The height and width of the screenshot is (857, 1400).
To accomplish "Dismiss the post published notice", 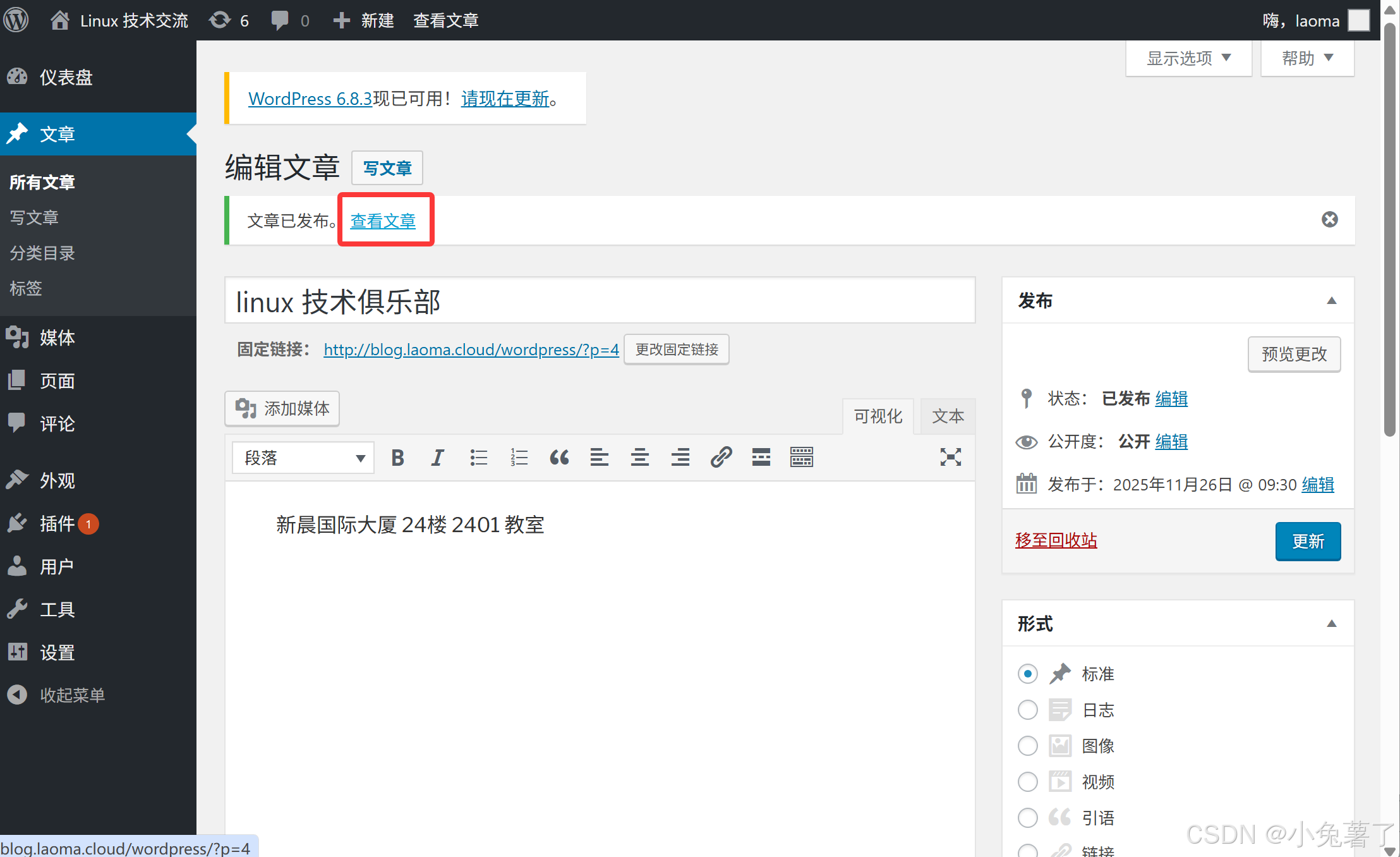I will 1329,220.
